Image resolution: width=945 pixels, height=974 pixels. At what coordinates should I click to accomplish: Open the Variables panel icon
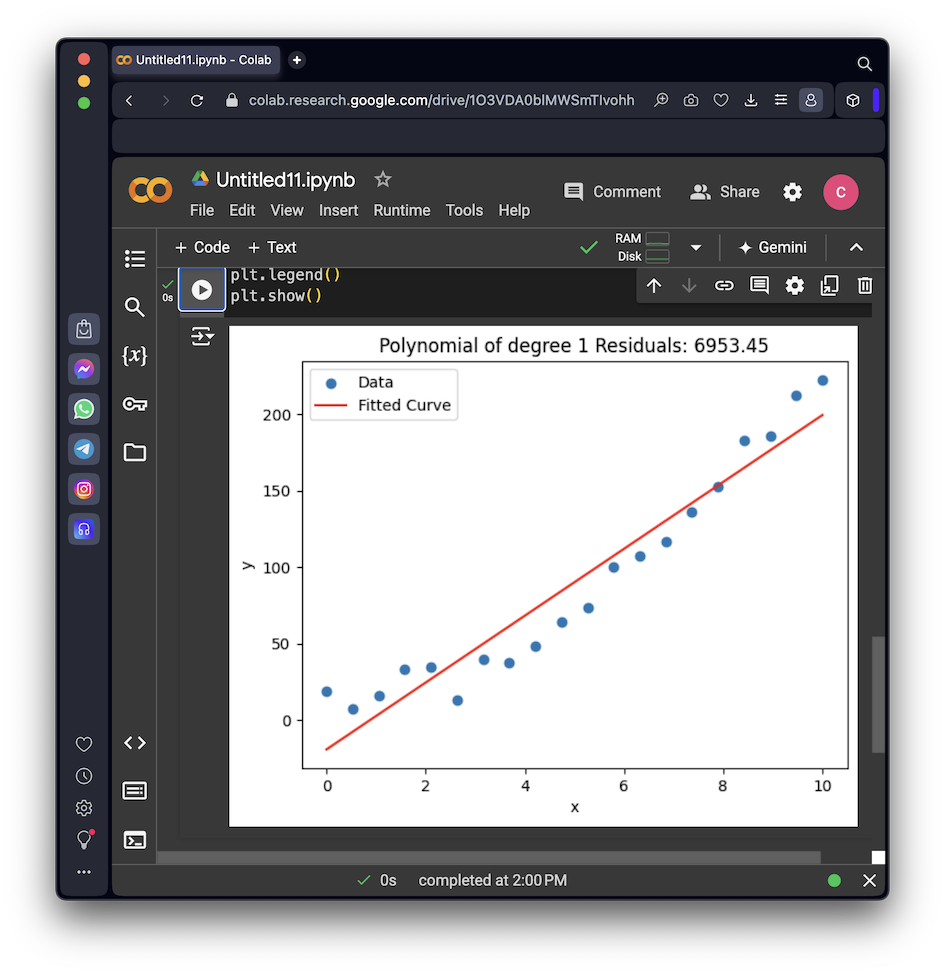coord(135,355)
